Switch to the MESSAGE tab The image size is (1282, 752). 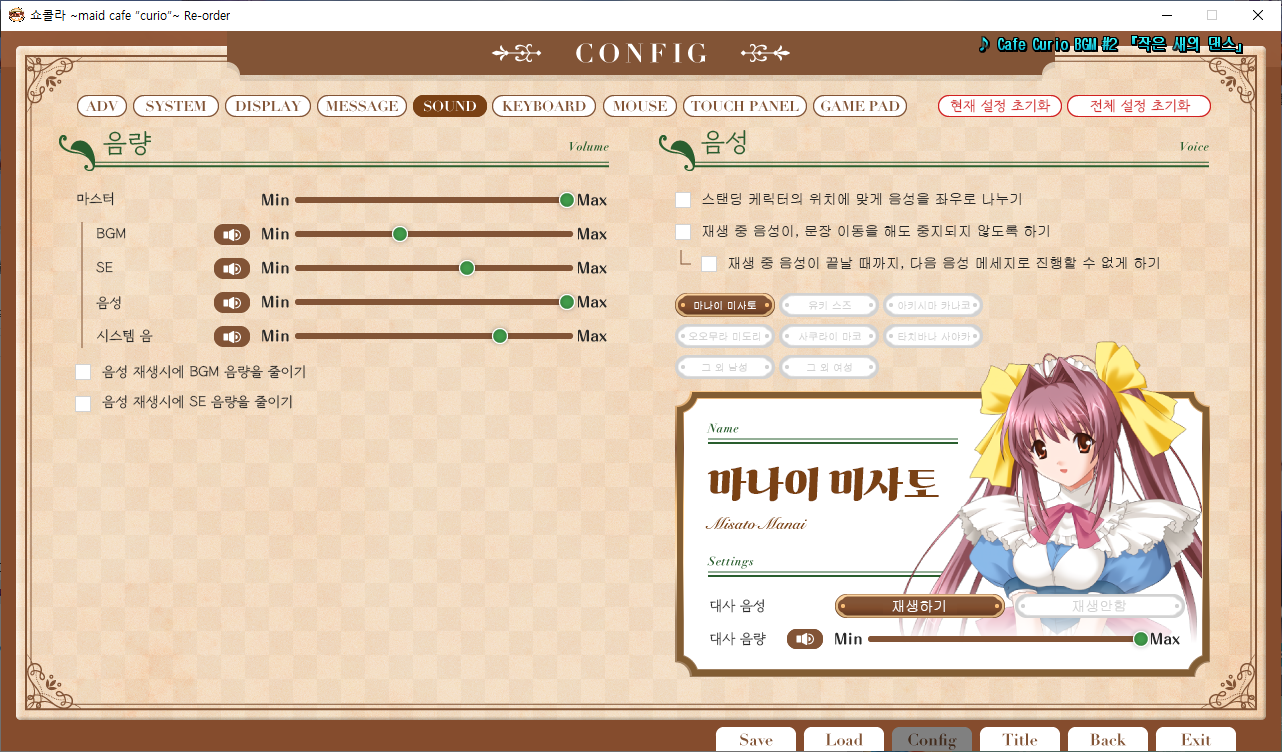point(362,106)
